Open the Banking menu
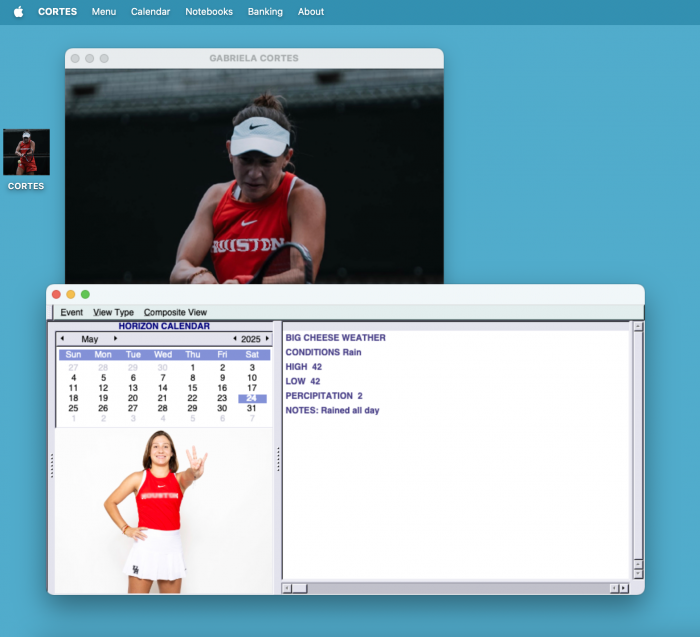The image size is (700, 637). (x=265, y=12)
